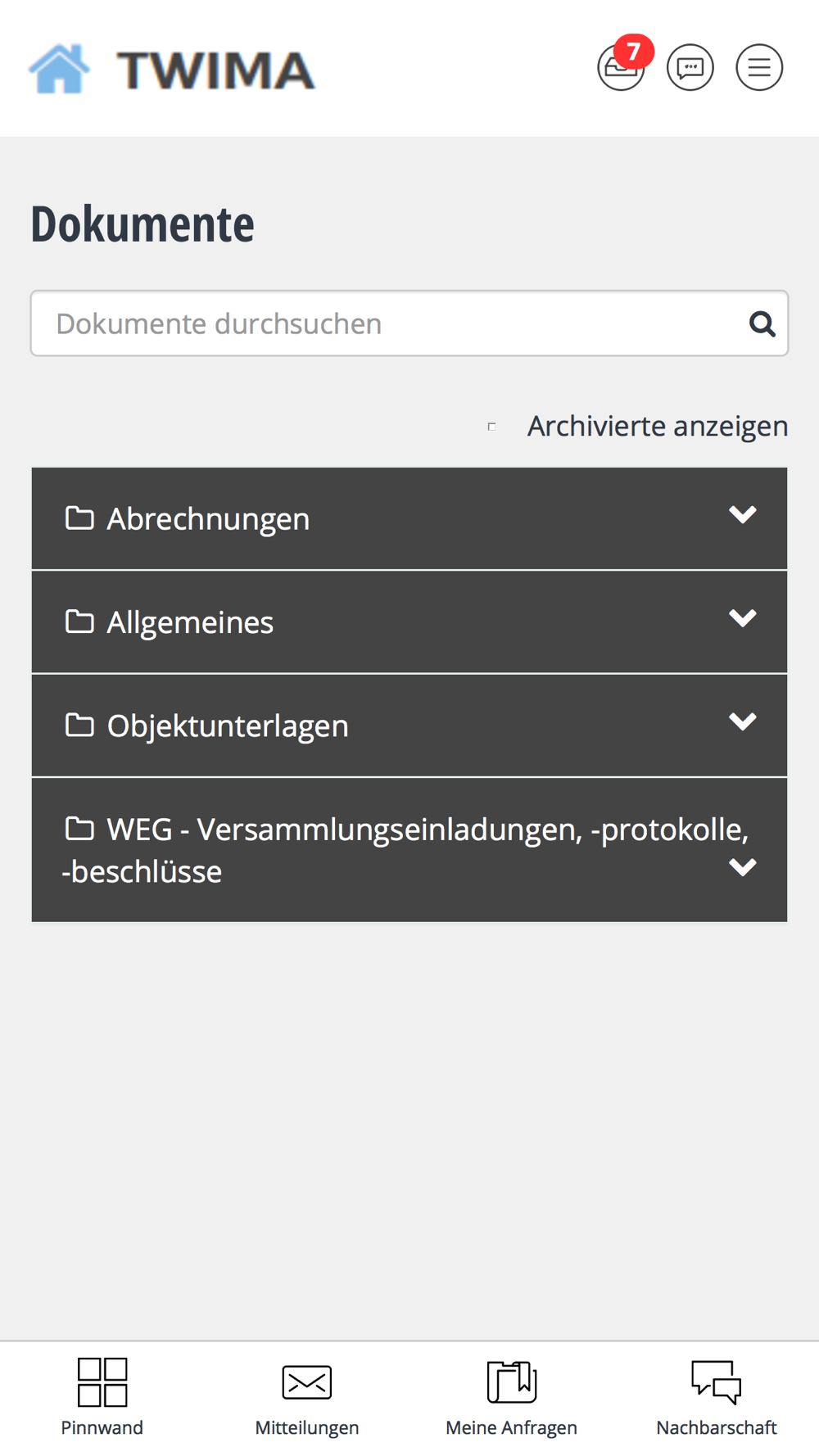The width and height of the screenshot is (819, 1456).
Task: Click the Archivierte anzeigen label
Action: [x=658, y=427]
